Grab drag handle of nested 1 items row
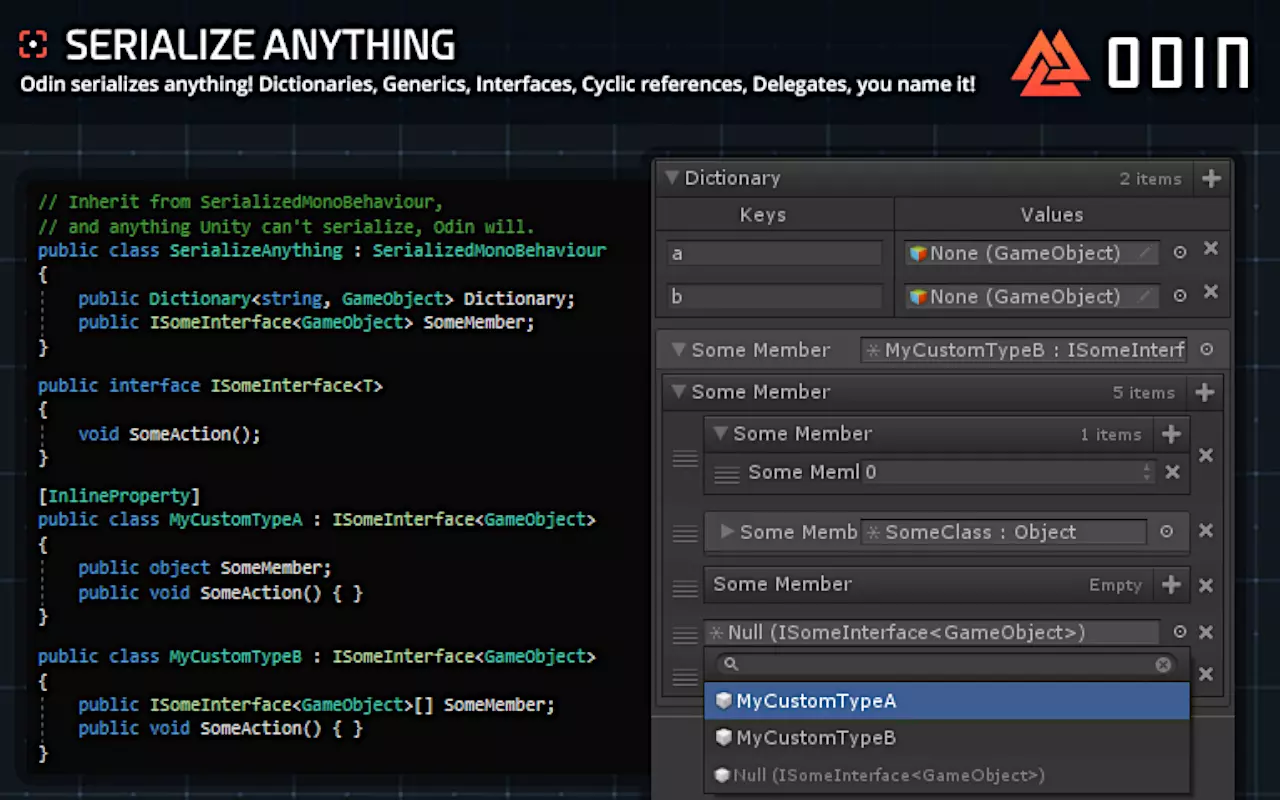The width and height of the screenshot is (1280, 800). tap(685, 458)
